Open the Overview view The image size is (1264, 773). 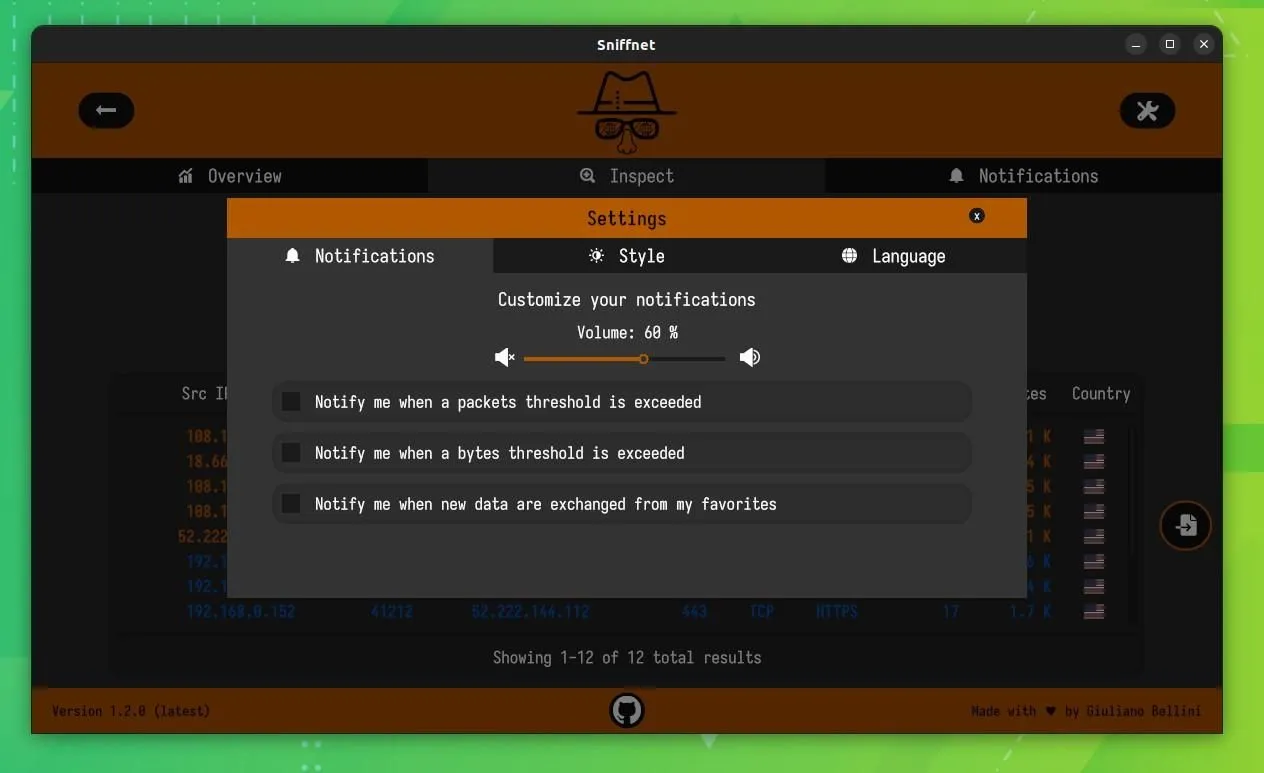click(229, 175)
